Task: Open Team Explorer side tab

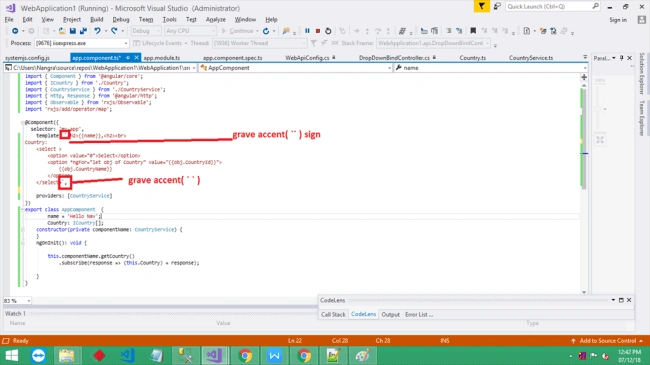Action: [642, 118]
